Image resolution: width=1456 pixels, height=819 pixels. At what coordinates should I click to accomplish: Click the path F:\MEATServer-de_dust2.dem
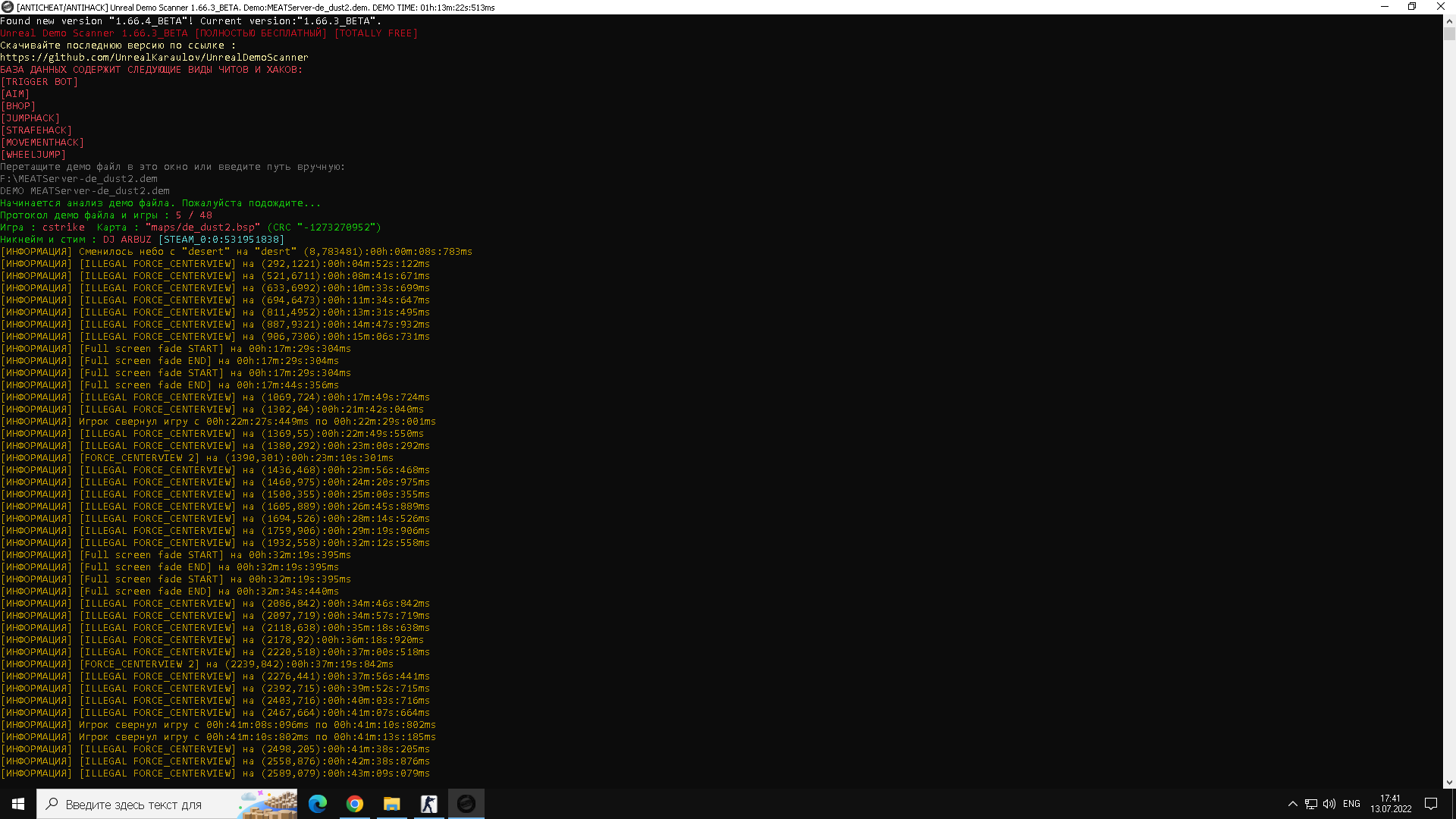(79, 179)
